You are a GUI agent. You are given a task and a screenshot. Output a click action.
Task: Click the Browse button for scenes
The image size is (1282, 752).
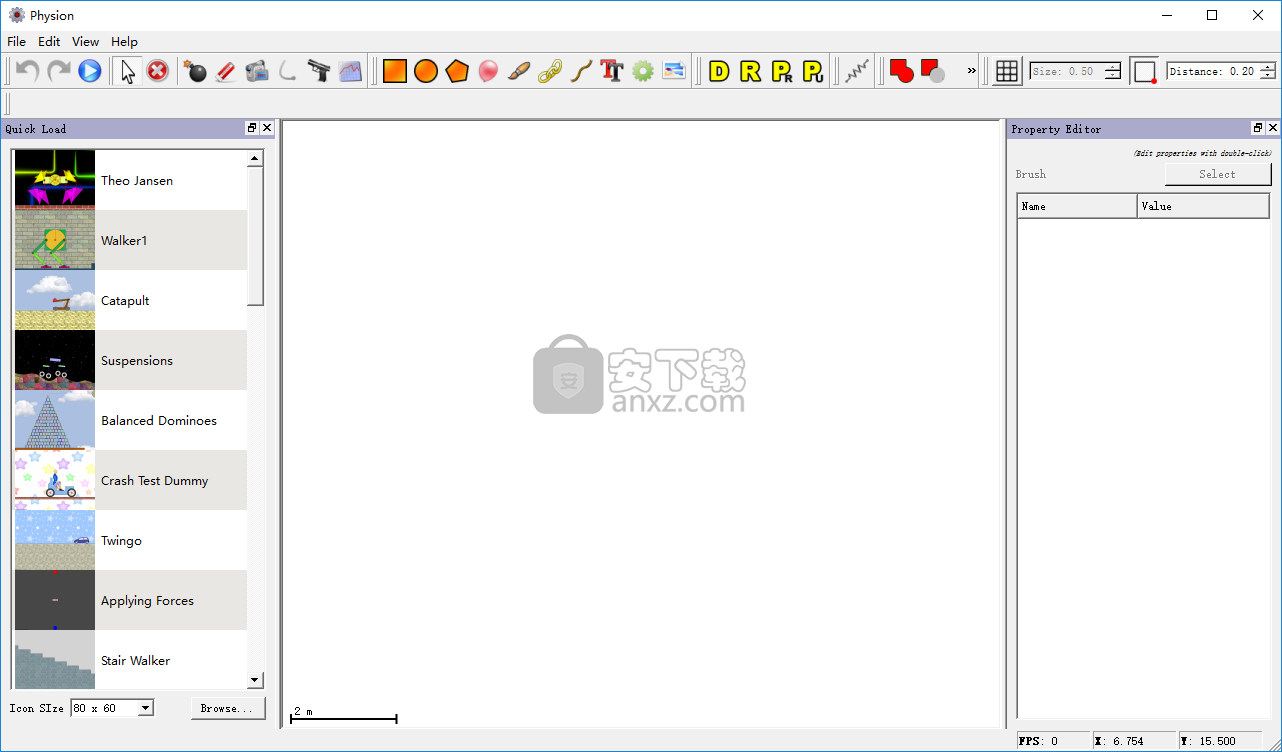click(228, 707)
